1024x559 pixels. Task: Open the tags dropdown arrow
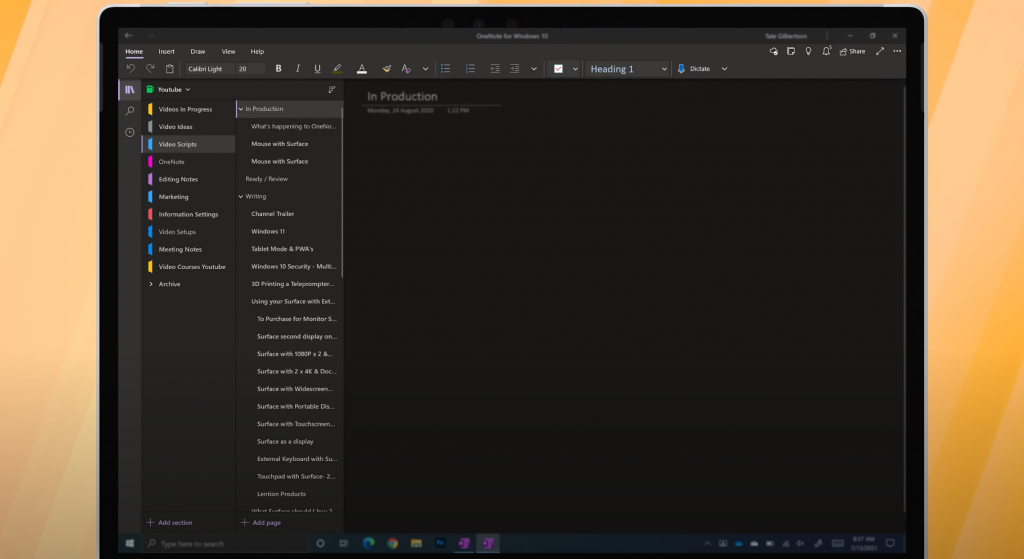pos(575,69)
